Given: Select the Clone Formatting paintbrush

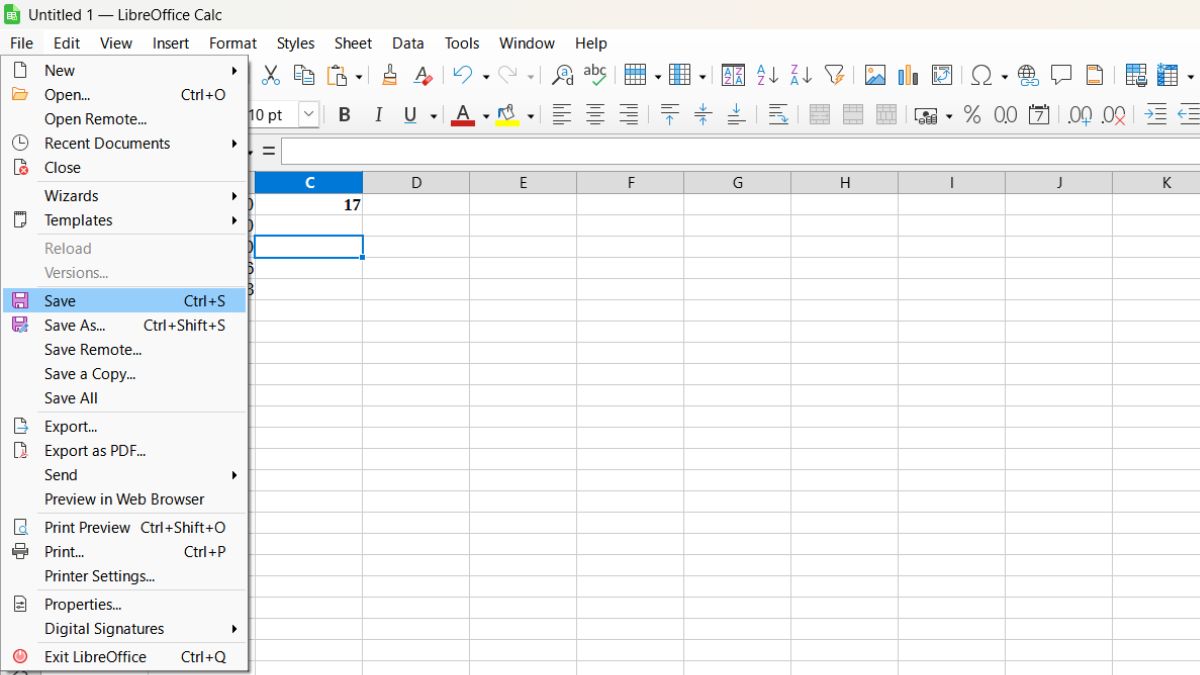Looking at the screenshot, I should [390, 75].
